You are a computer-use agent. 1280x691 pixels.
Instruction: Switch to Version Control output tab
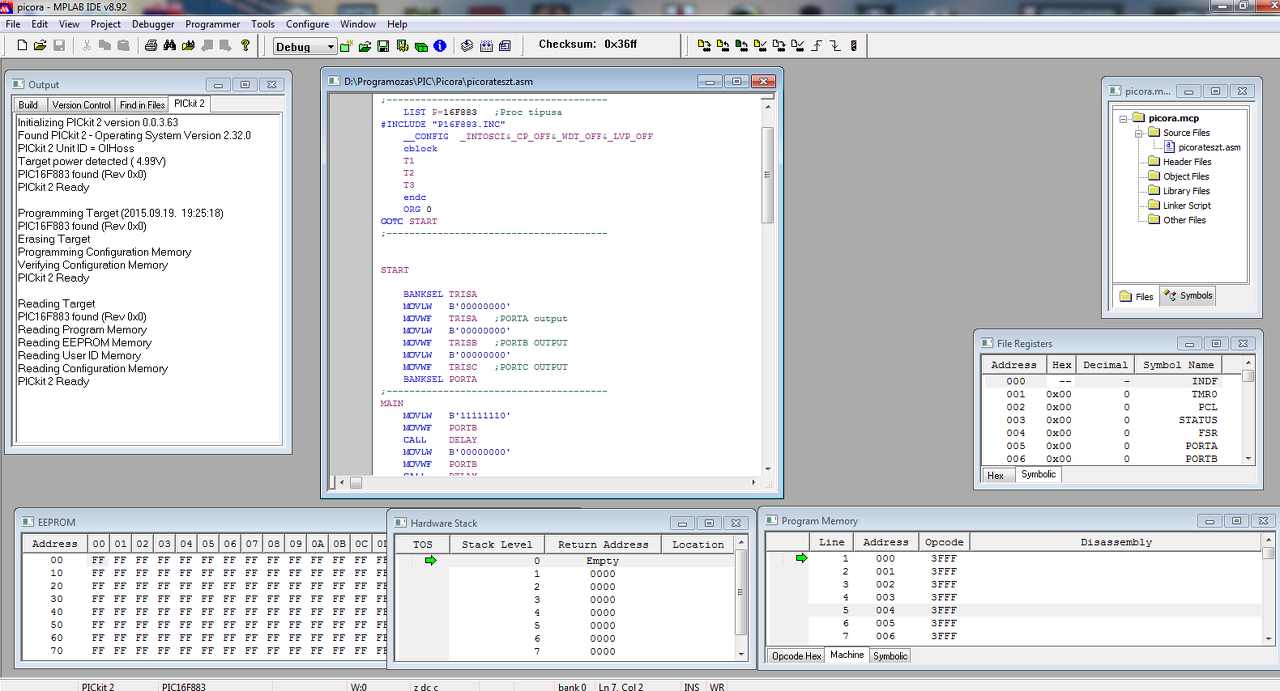[81, 105]
